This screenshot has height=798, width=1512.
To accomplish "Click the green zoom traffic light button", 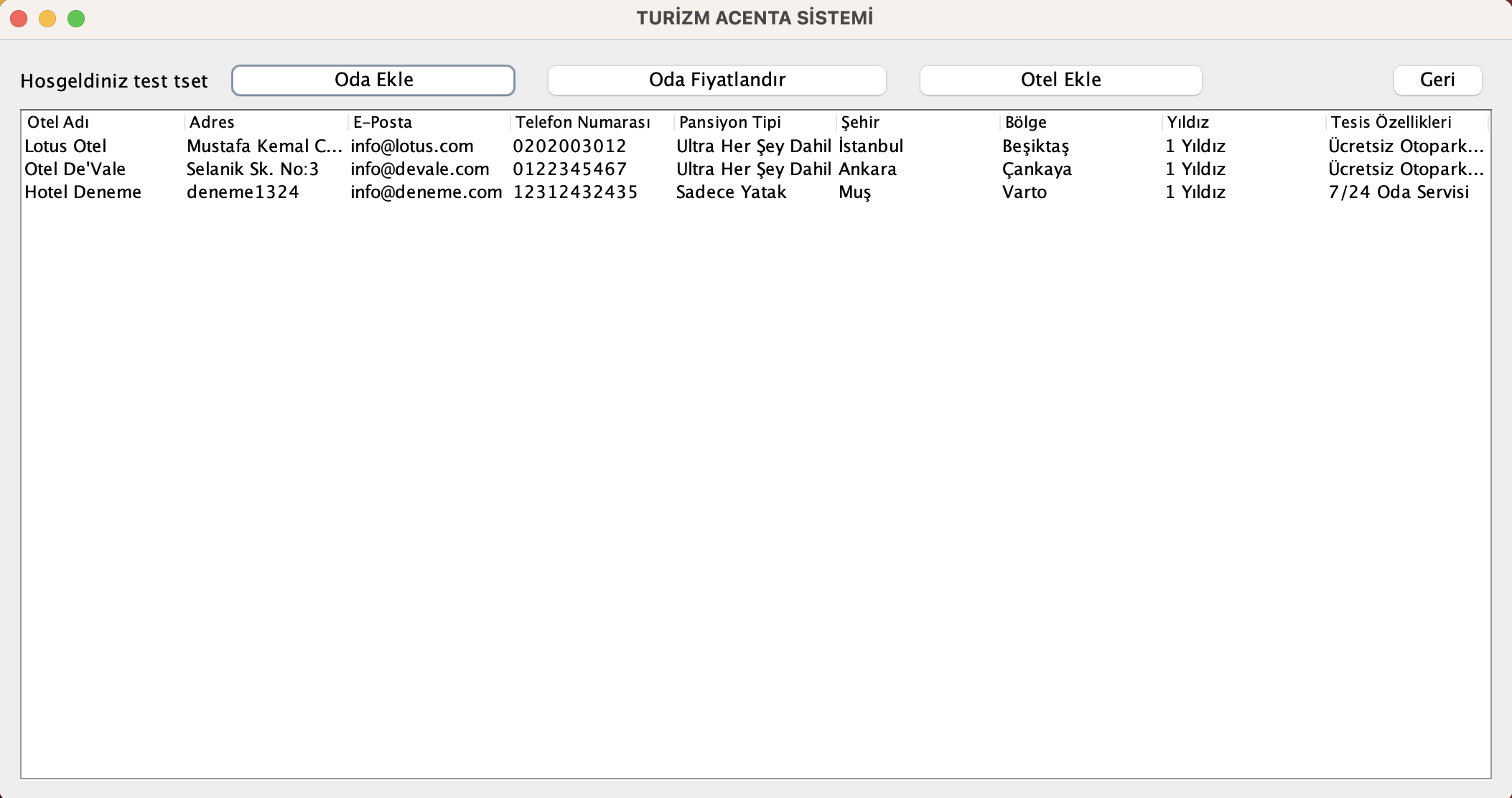I will point(75,18).
